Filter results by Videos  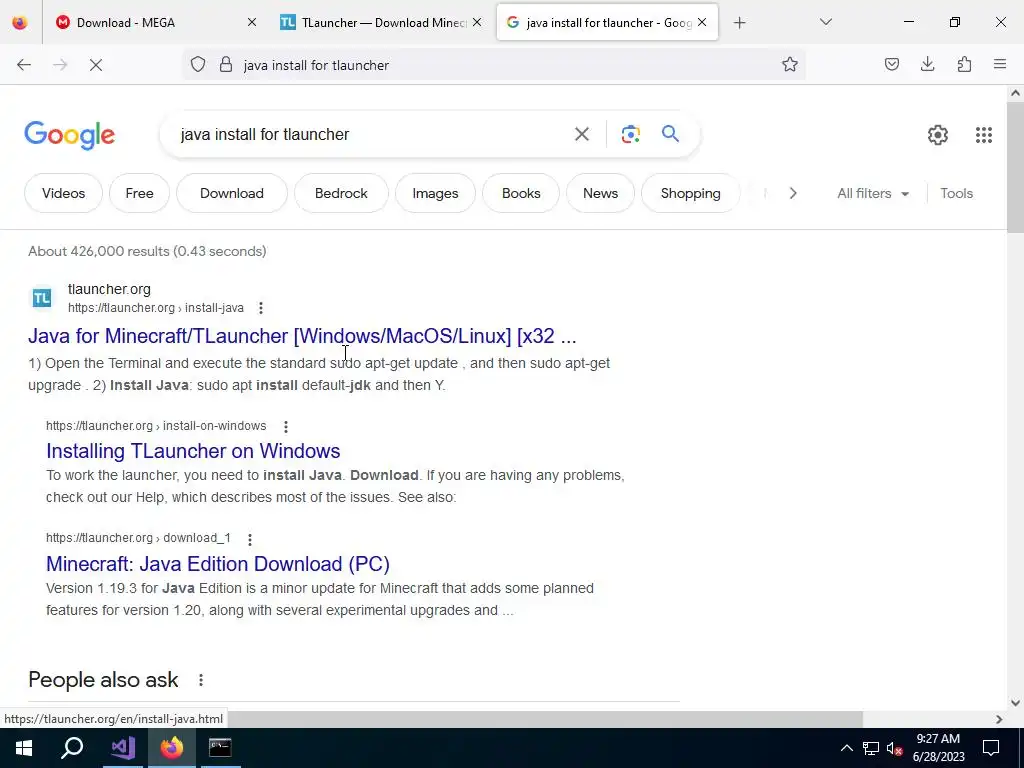tap(63, 193)
